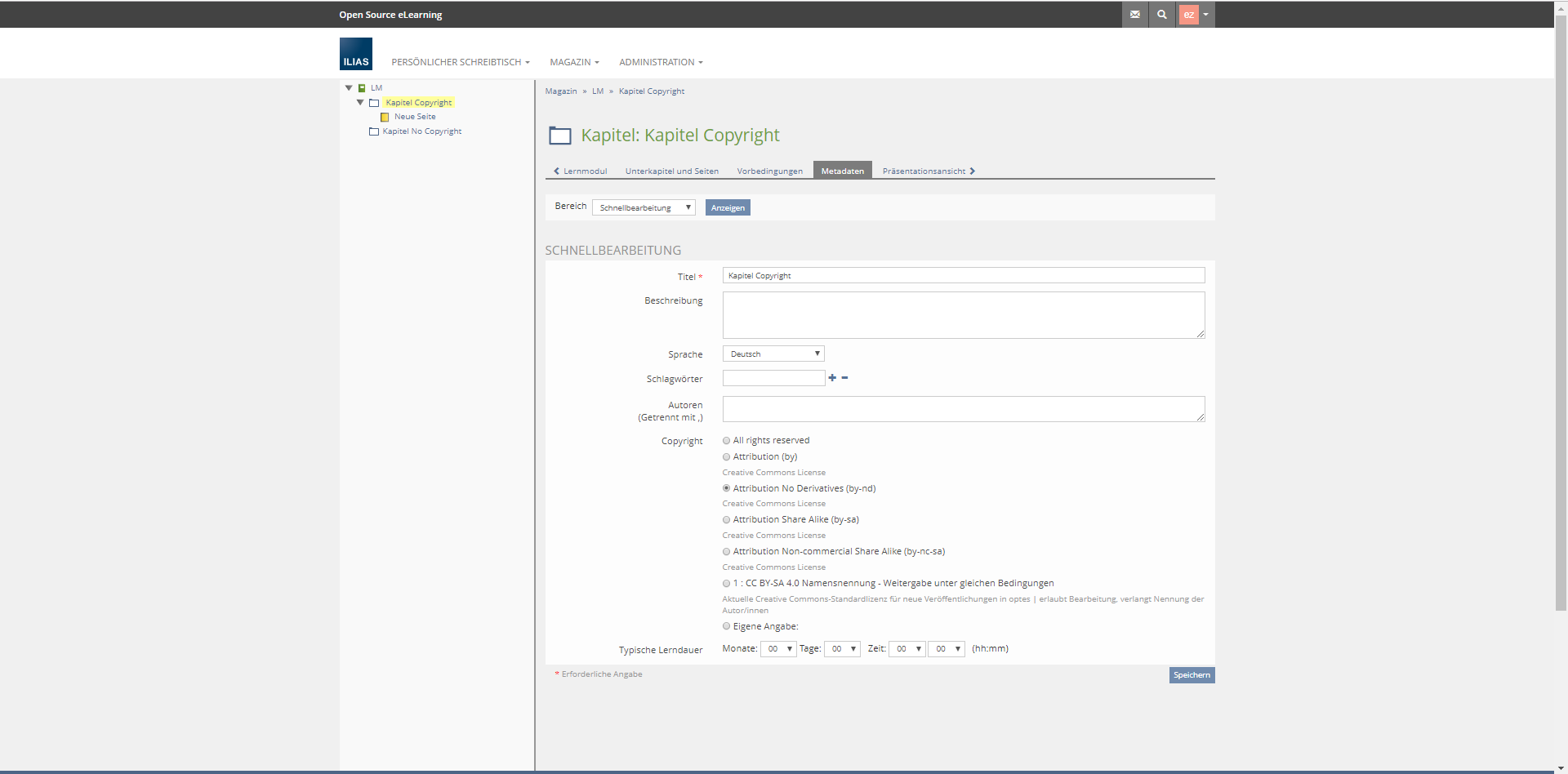
Task: Click the minus icon to remove keyword field
Action: point(844,378)
